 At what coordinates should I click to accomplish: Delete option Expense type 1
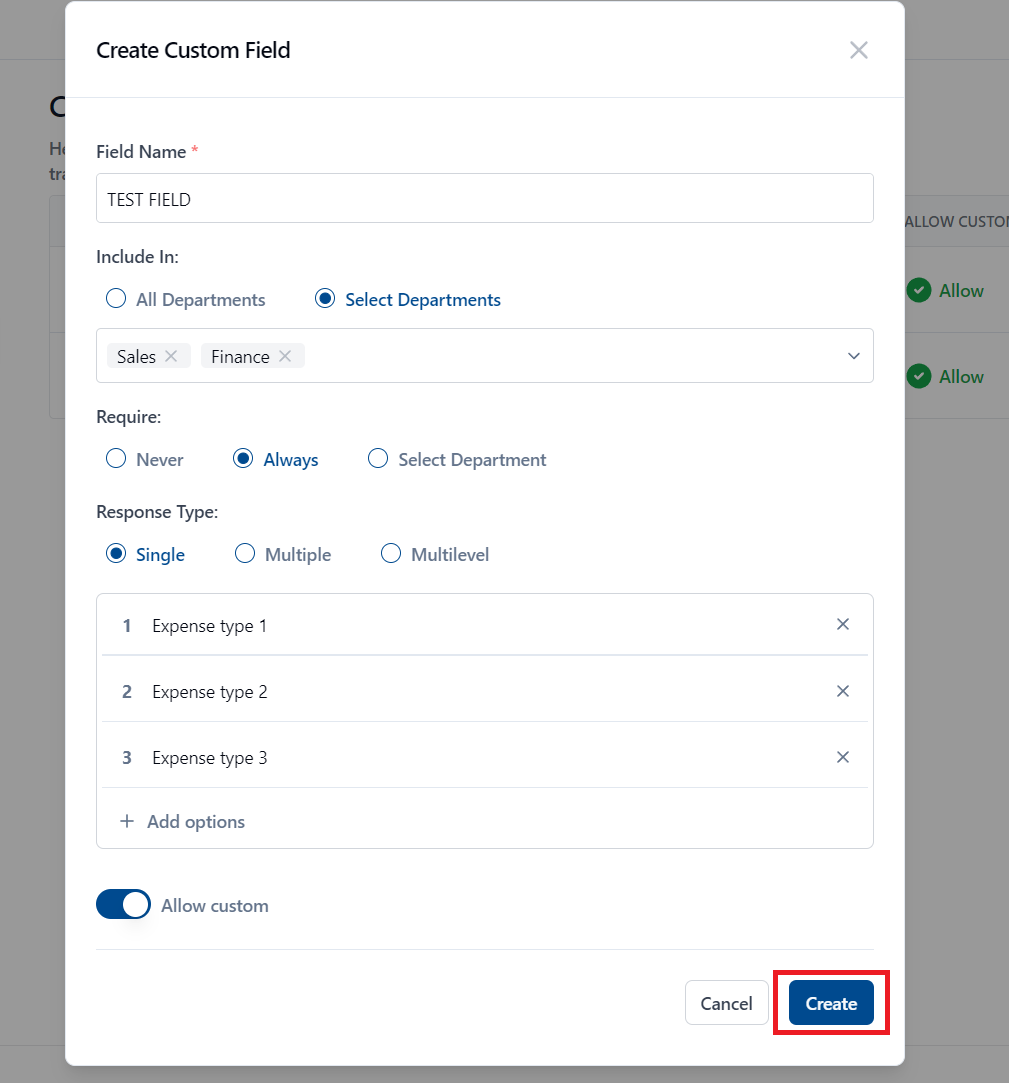point(843,624)
